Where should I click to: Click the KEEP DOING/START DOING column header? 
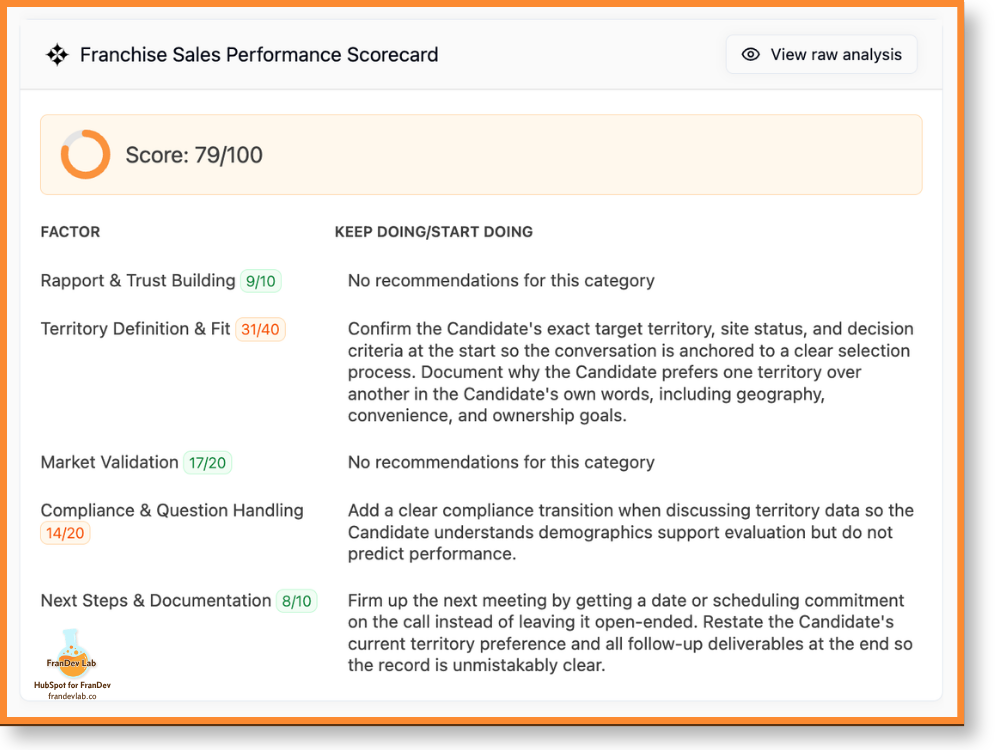pos(434,232)
